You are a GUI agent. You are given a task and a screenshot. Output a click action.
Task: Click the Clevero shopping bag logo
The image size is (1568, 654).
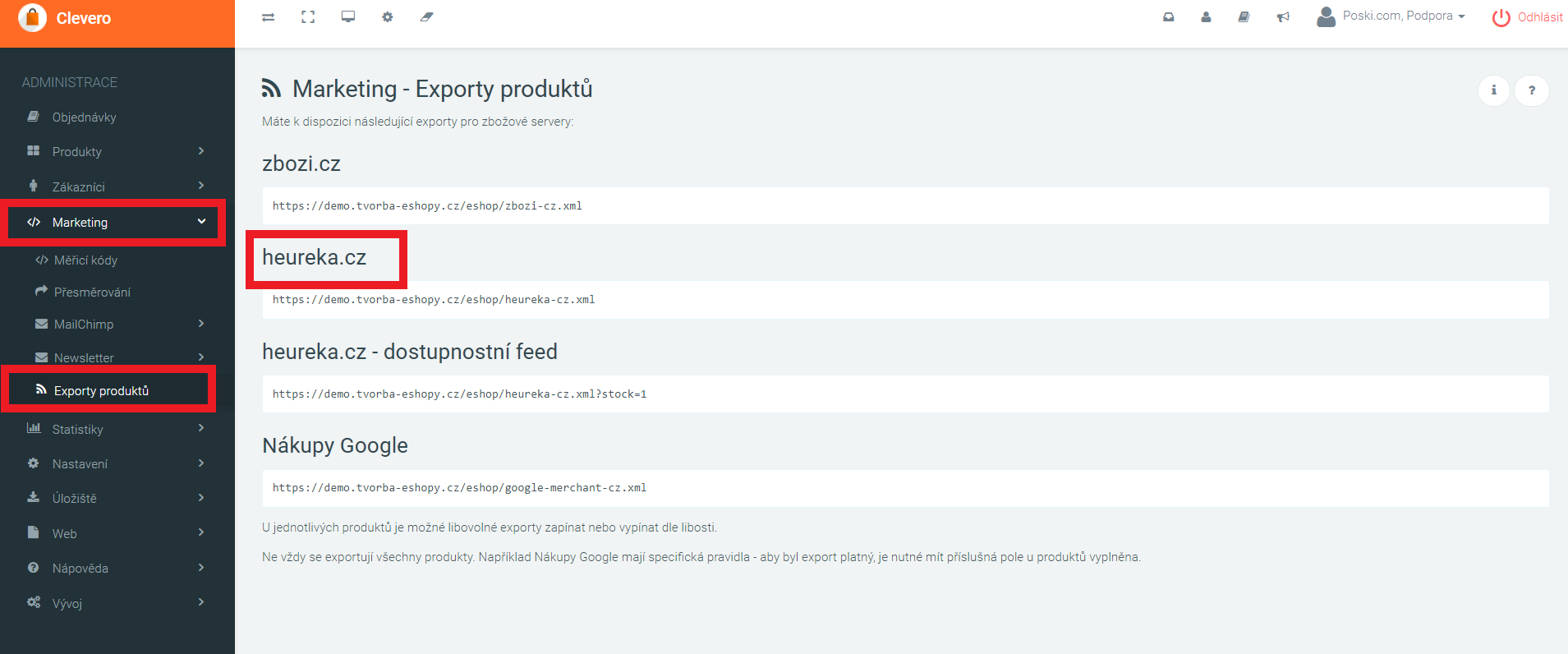tap(32, 17)
